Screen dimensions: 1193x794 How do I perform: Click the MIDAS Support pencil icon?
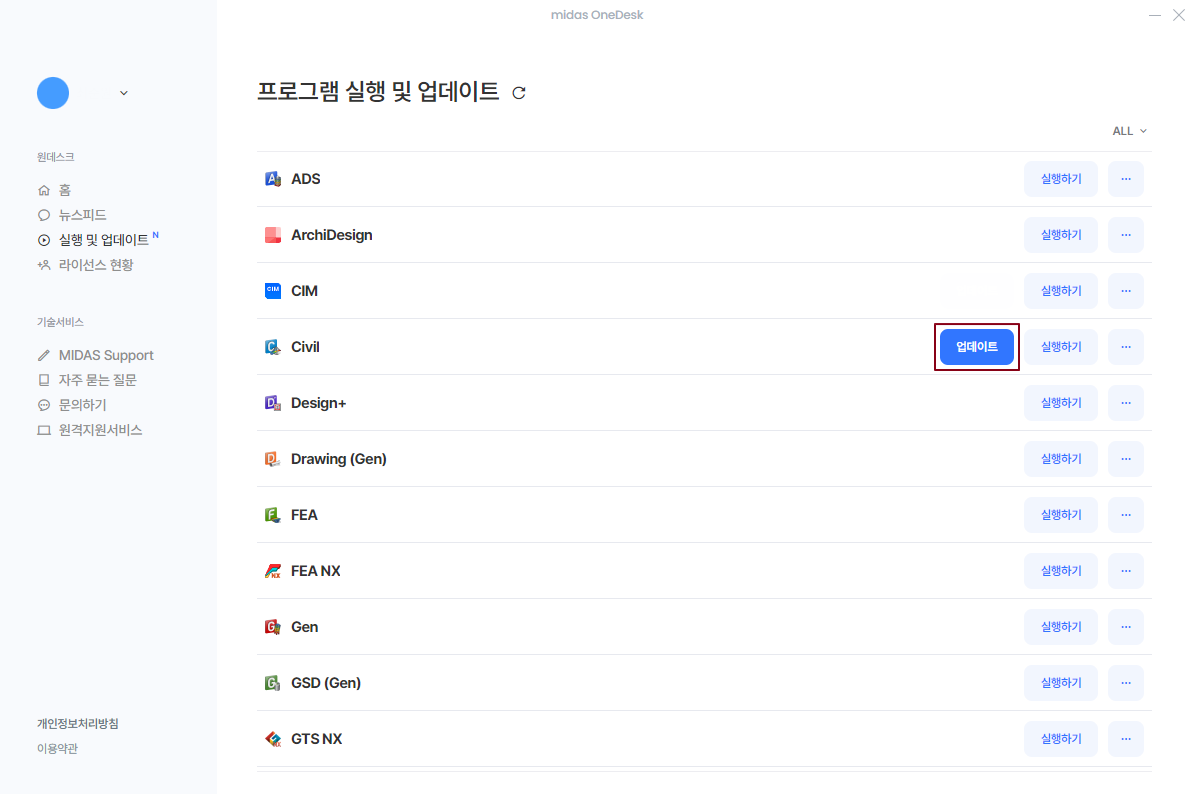(x=44, y=355)
